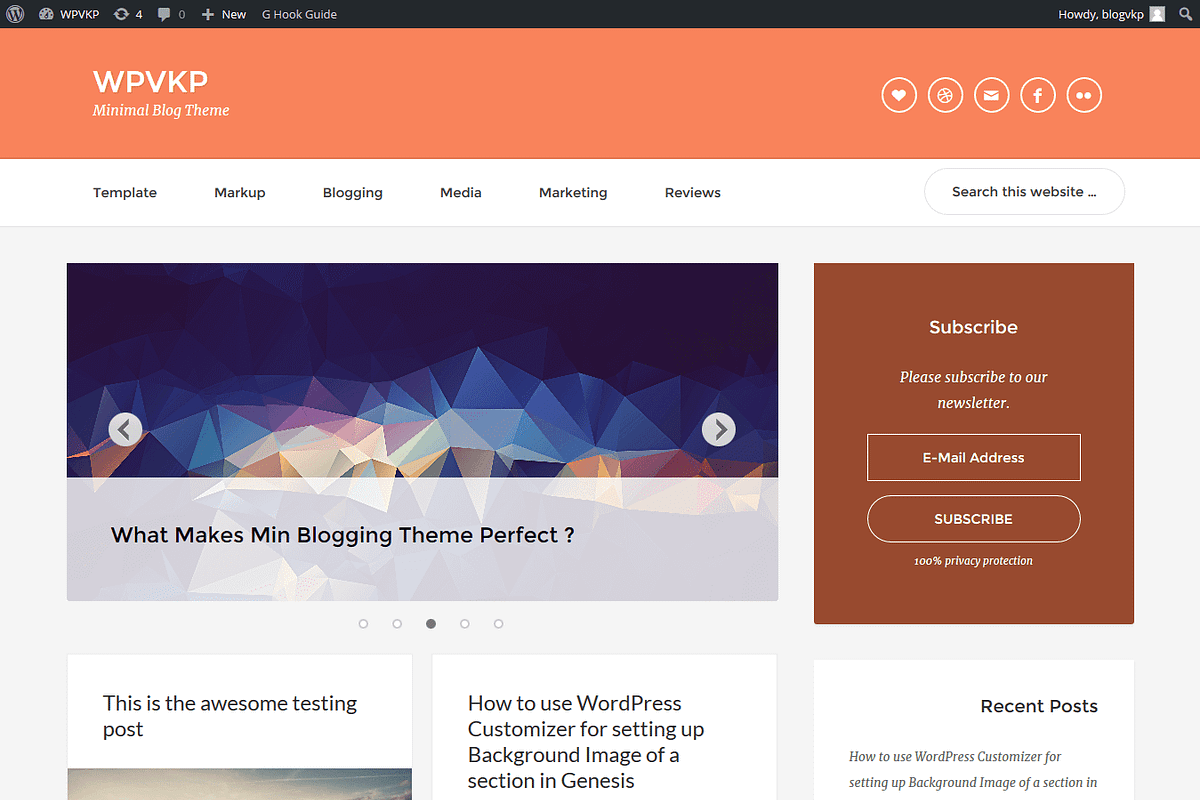
Task: Open the Flickr social icon
Action: pyautogui.click(x=1084, y=95)
